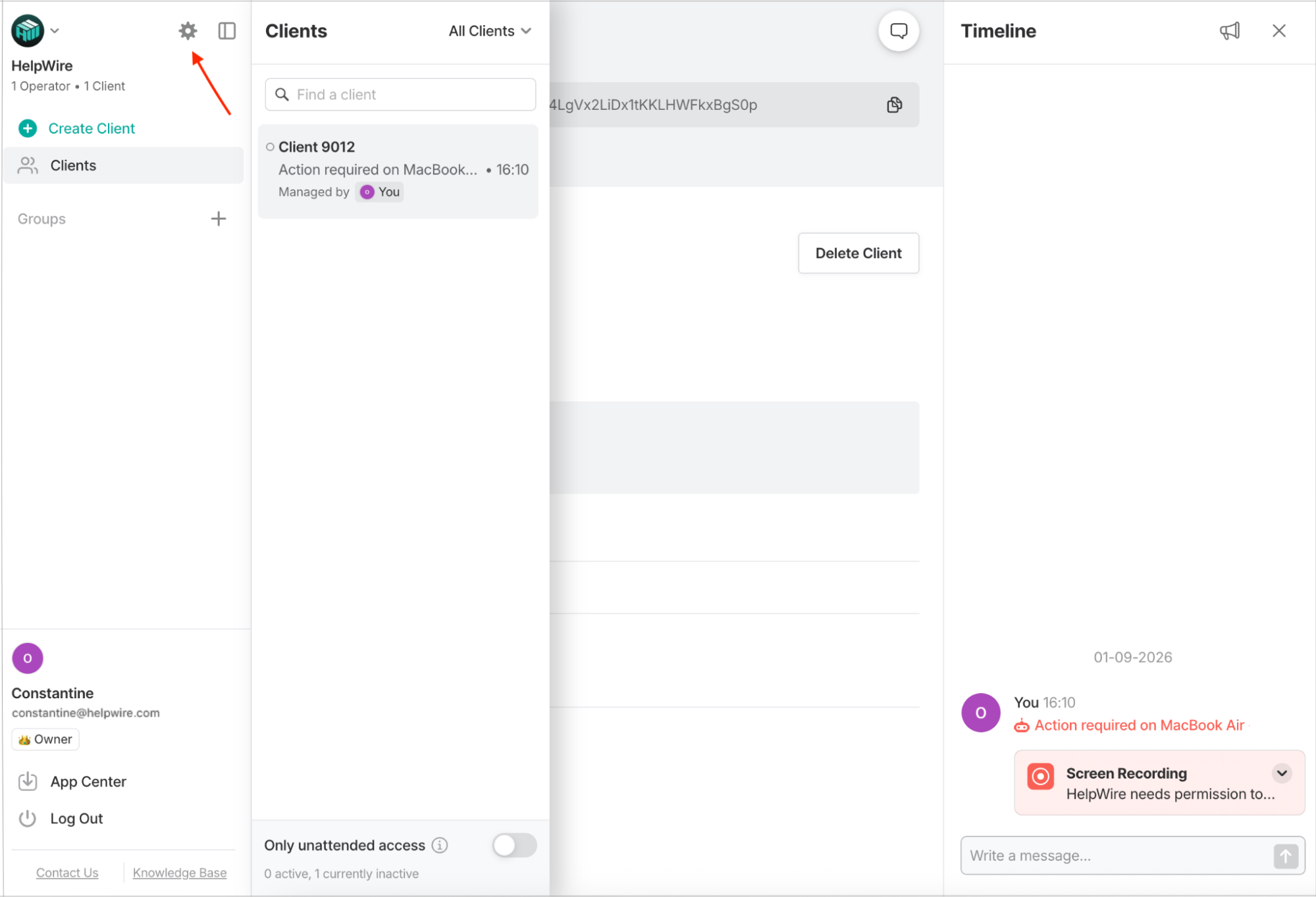Click the search magnifier icon
Viewport: 1316px width, 897px height.
(x=282, y=94)
